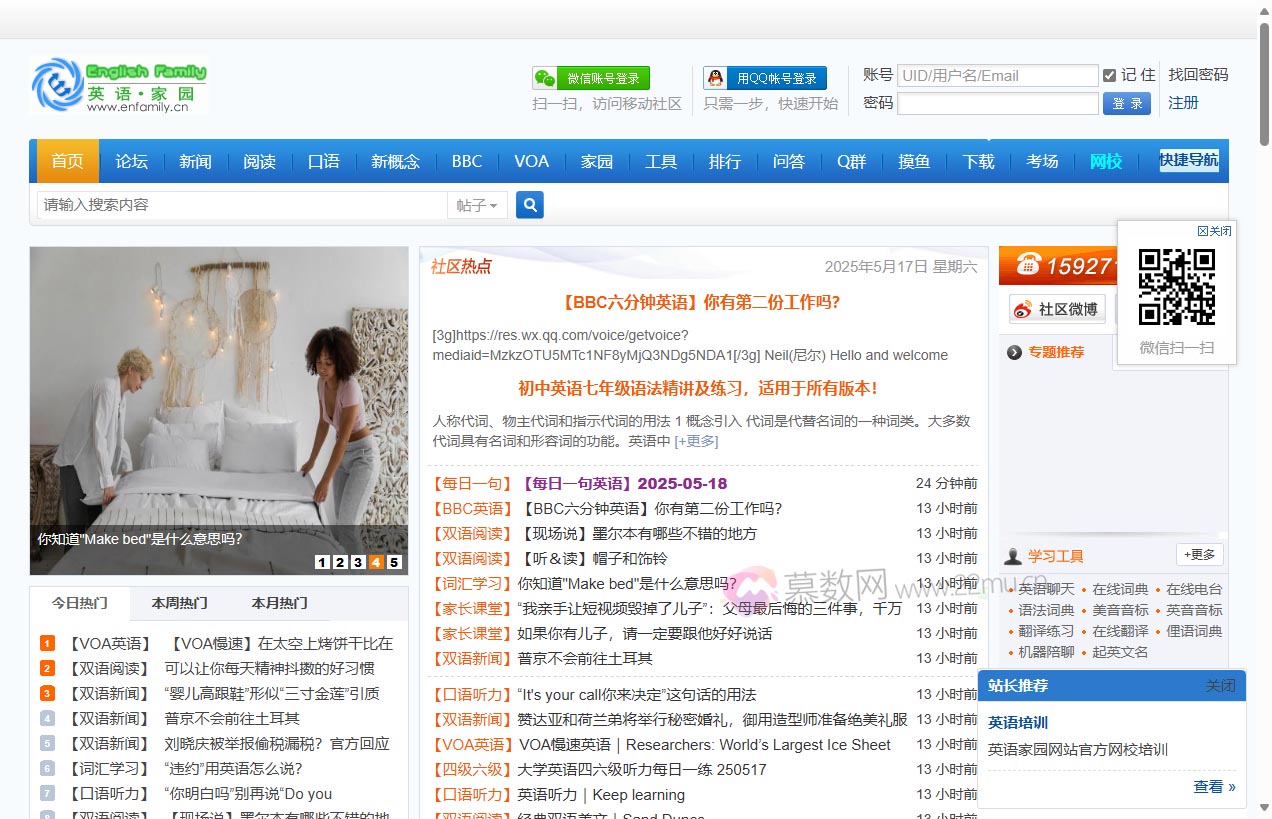Expand the 快捷导航 quick navigation menu

1189,160
